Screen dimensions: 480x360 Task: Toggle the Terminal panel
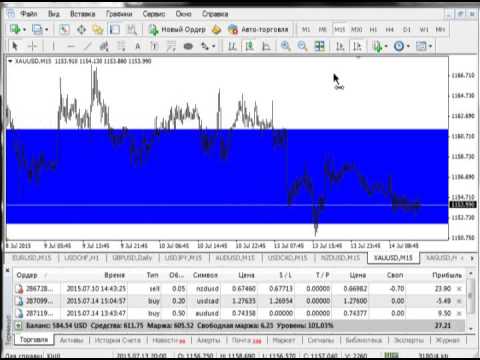(115, 29)
